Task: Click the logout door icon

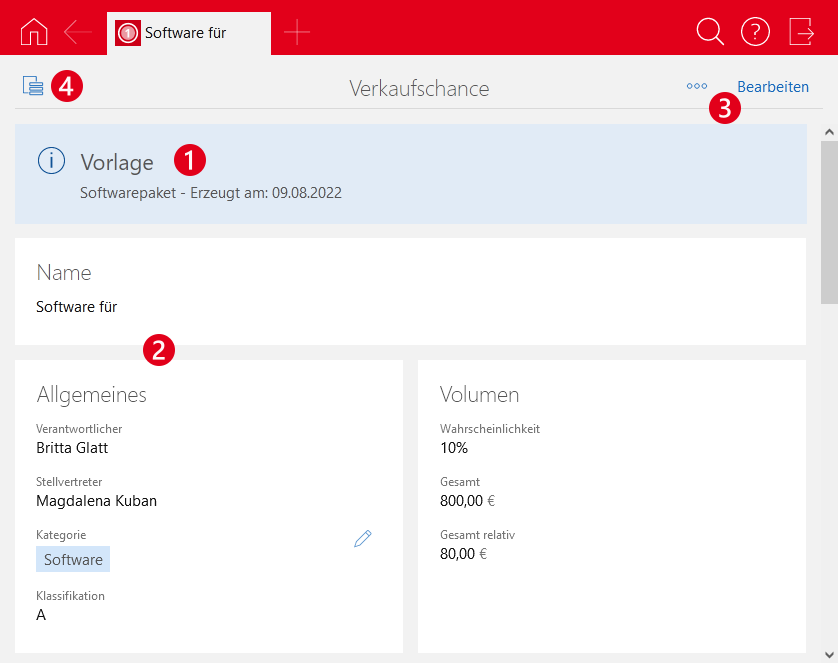Action: pyautogui.click(x=801, y=32)
